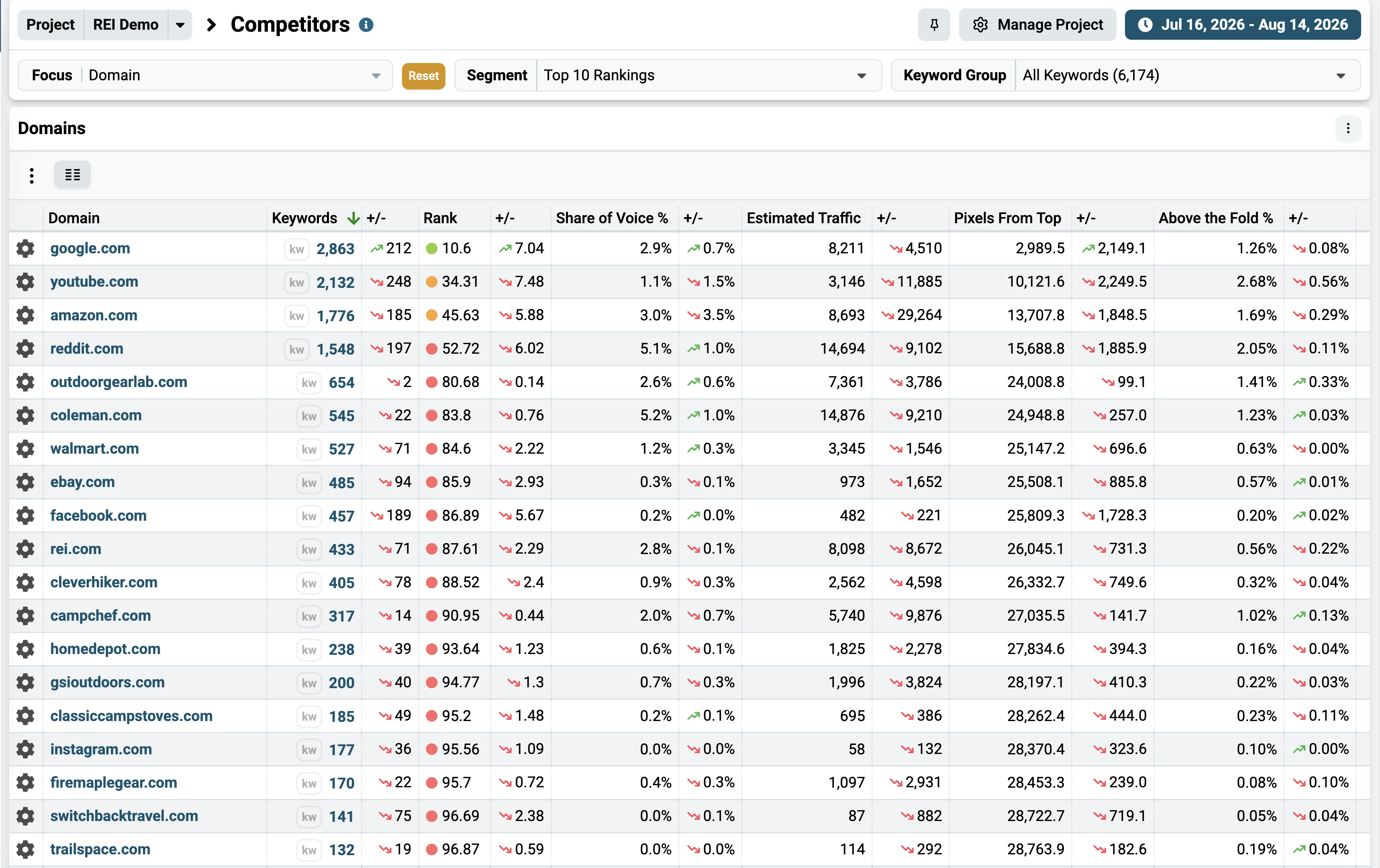Open gear settings for instagram.com row
The image size is (1380, 868).
(25, 750)
